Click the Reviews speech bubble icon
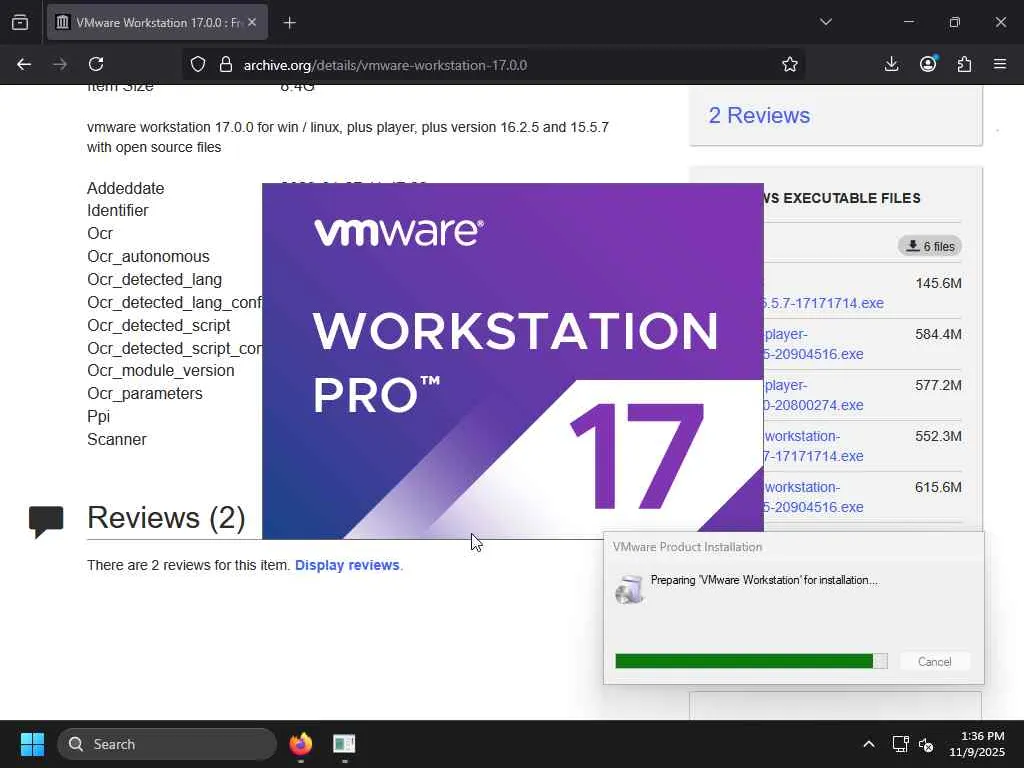Viewport: 1024px width, 768px height. click(46, 521)
